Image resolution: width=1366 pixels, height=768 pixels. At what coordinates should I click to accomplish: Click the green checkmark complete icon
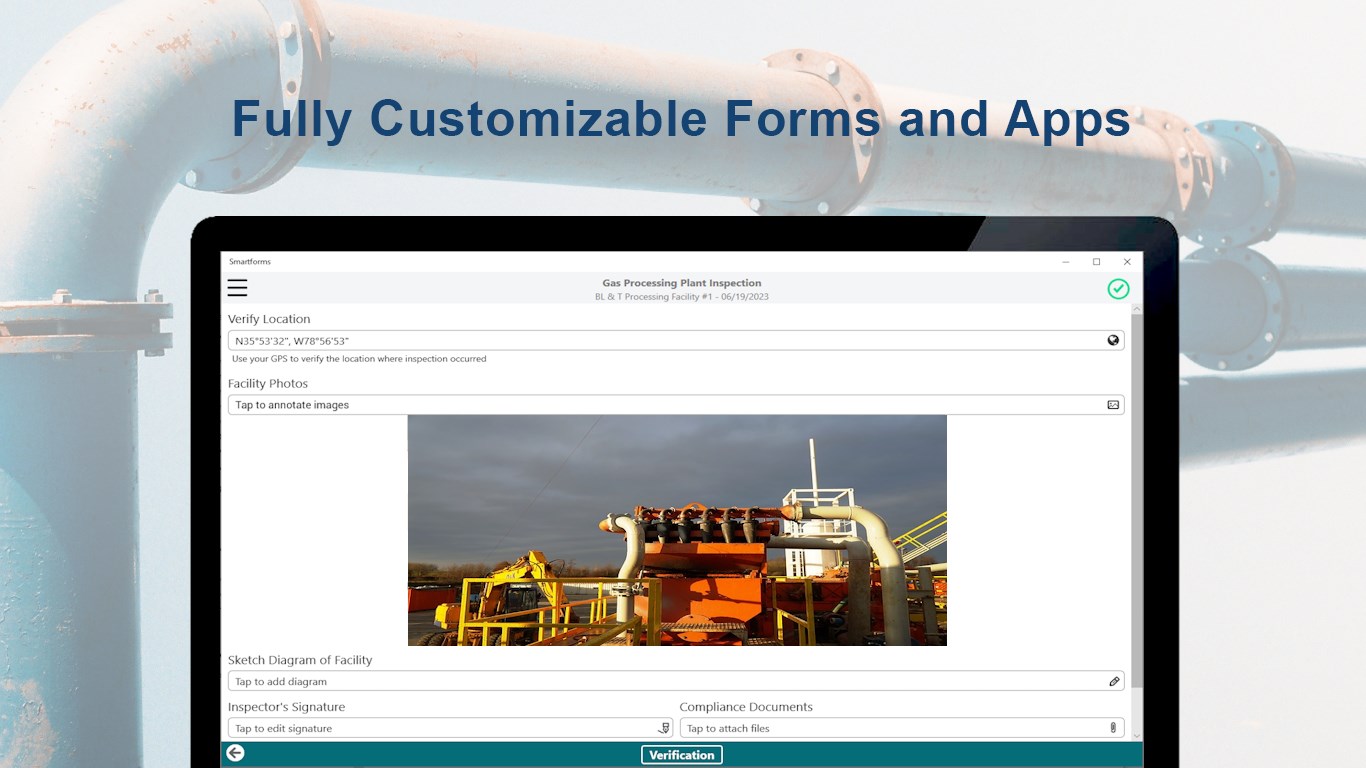(1118, 289)
